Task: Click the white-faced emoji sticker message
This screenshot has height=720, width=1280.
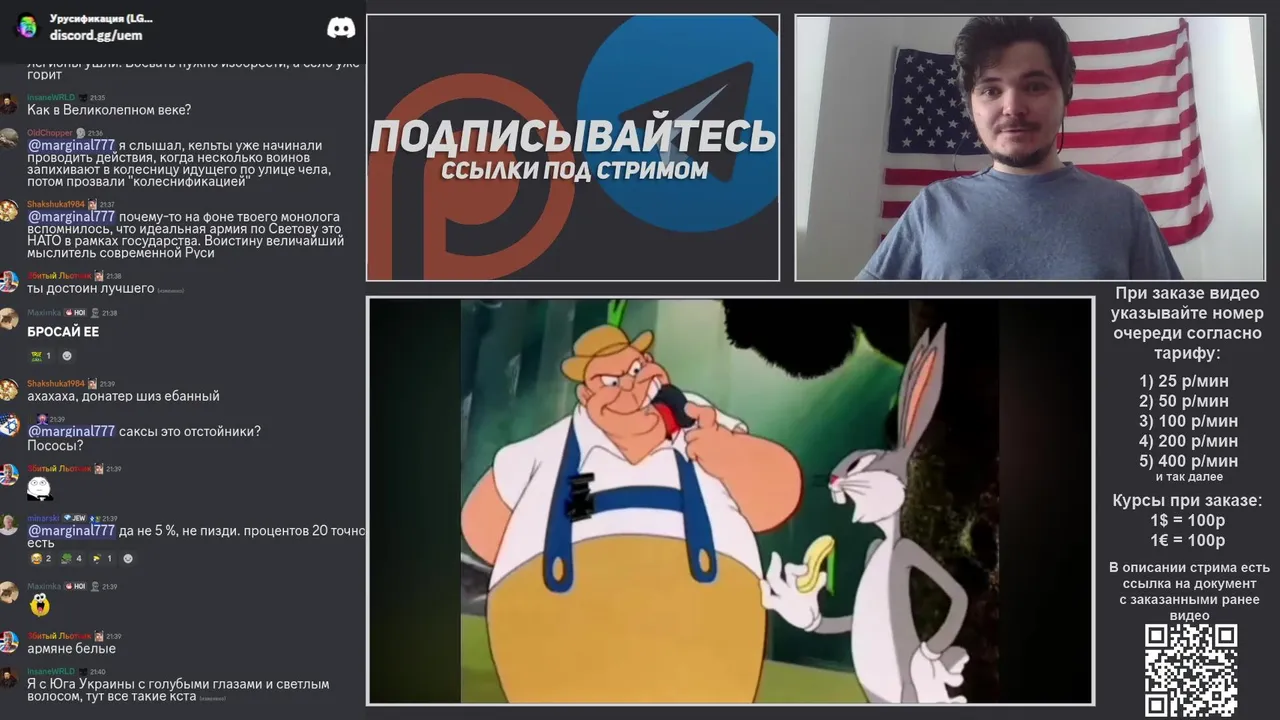Action: click(x=39, y=489)
